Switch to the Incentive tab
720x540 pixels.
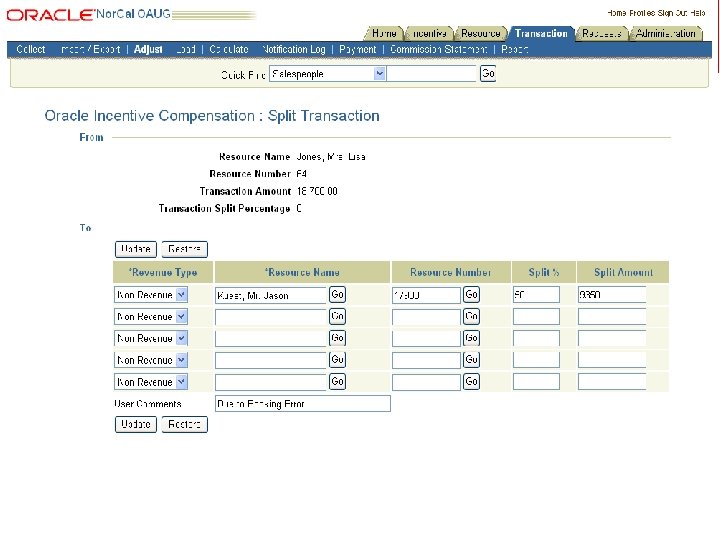[x=429, y=34]
